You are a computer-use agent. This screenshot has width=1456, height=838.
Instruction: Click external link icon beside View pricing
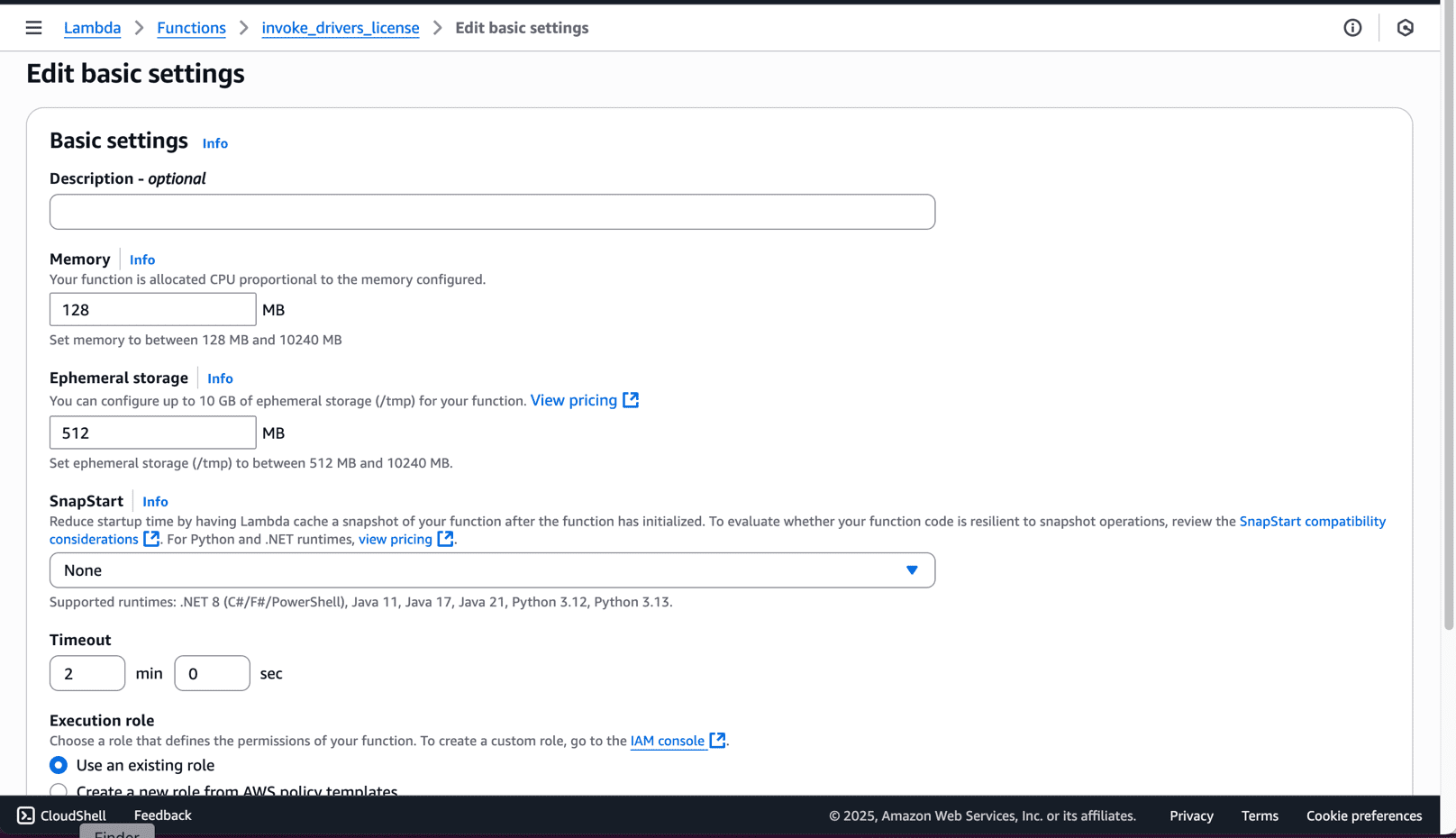click(x=631, y=400)
